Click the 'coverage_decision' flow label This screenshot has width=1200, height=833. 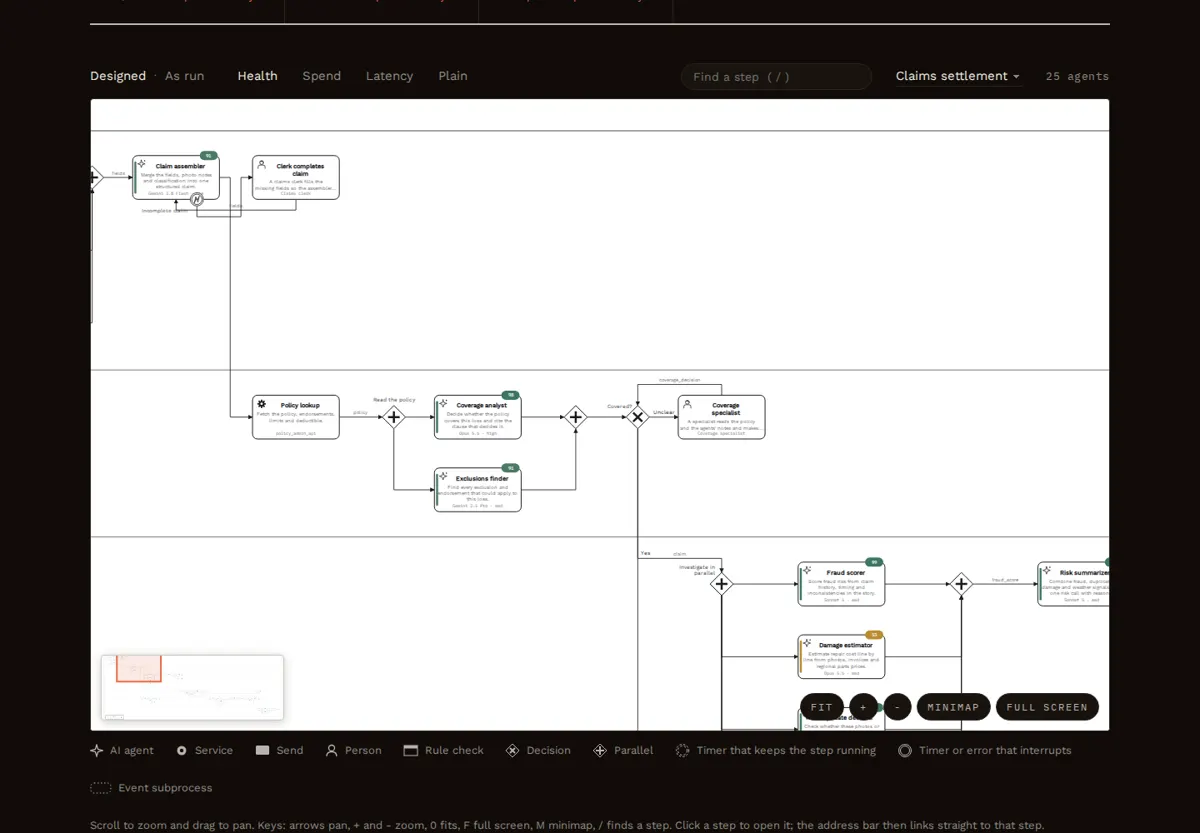680,380
